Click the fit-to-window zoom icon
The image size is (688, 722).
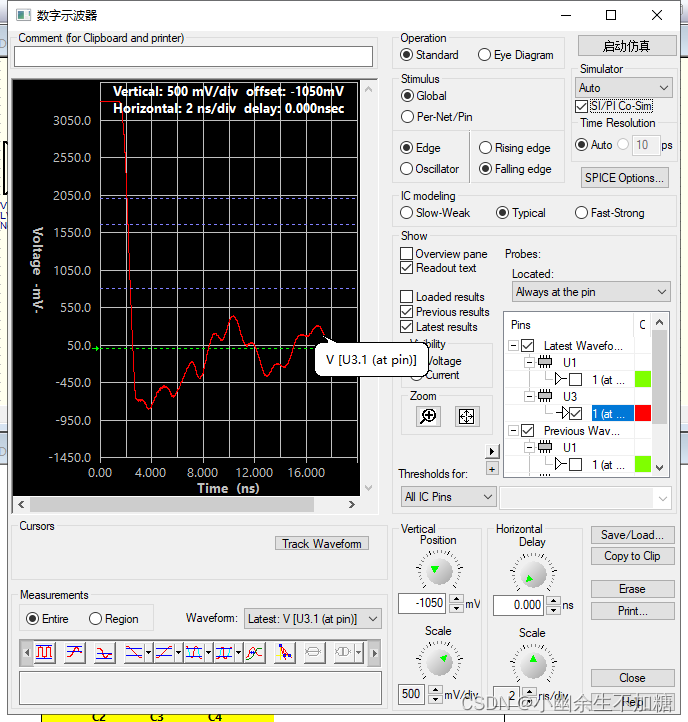pyautogui.click(x=467, y=416)
